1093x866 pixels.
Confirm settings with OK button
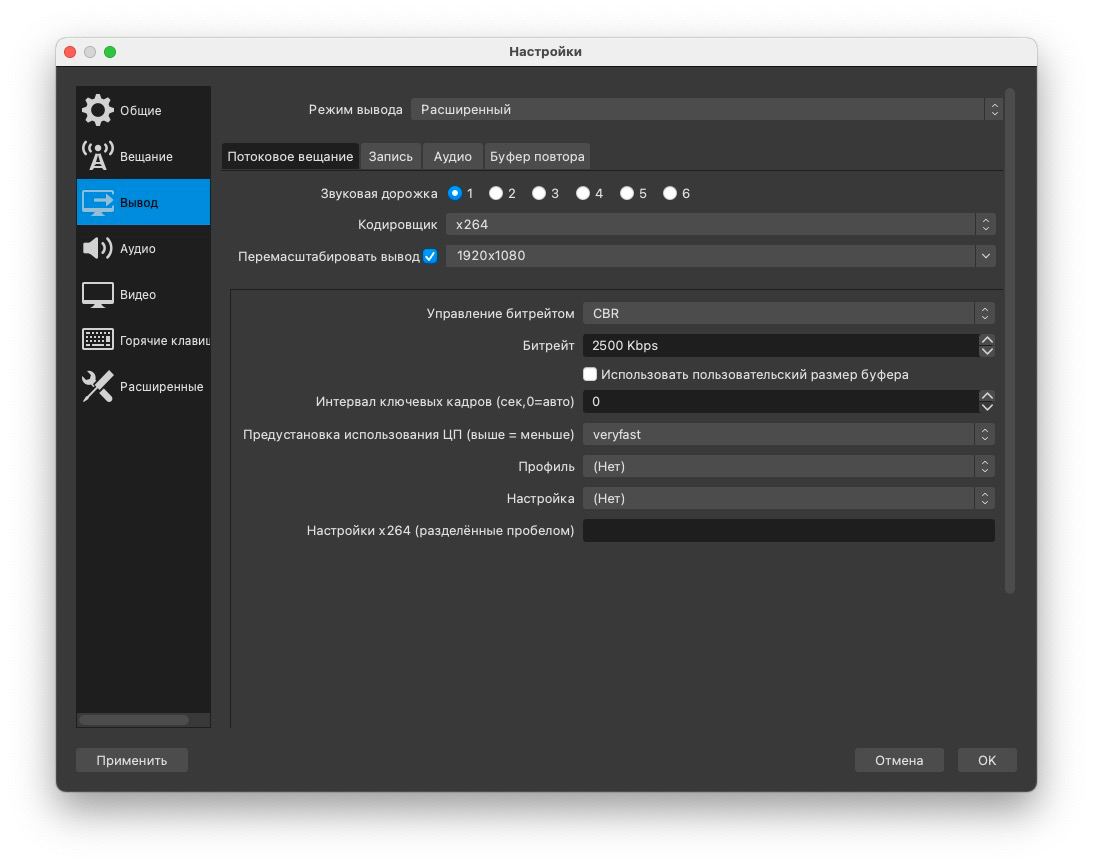coord(987,760)
